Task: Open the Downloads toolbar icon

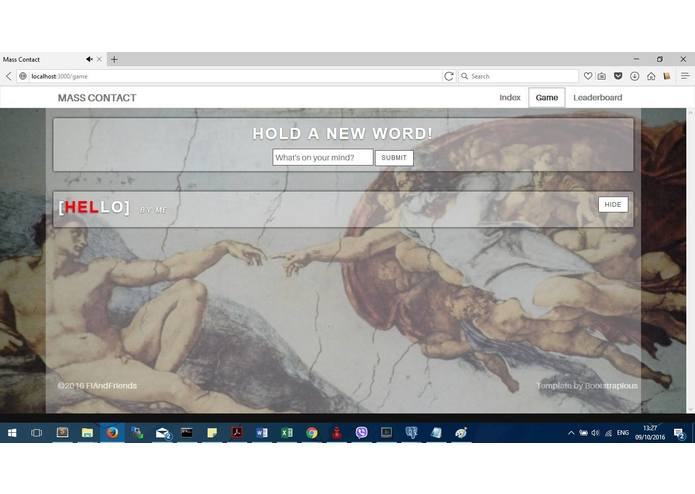Action: click(x=634, y=76)
